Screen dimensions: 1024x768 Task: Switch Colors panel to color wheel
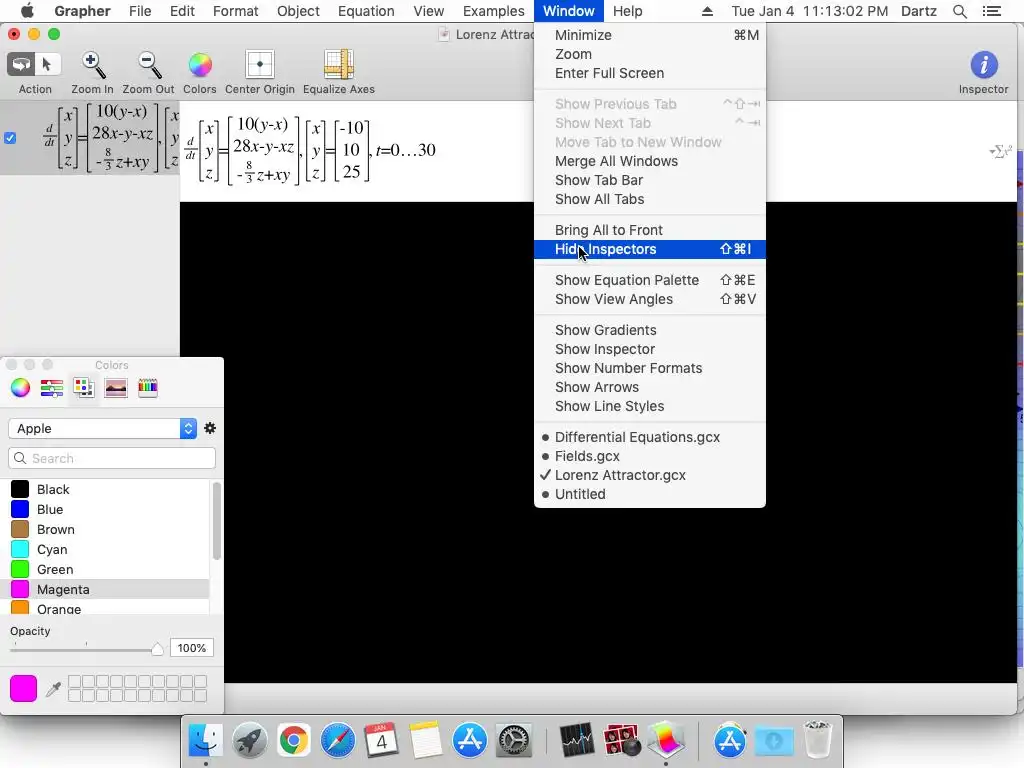point(20,388)
